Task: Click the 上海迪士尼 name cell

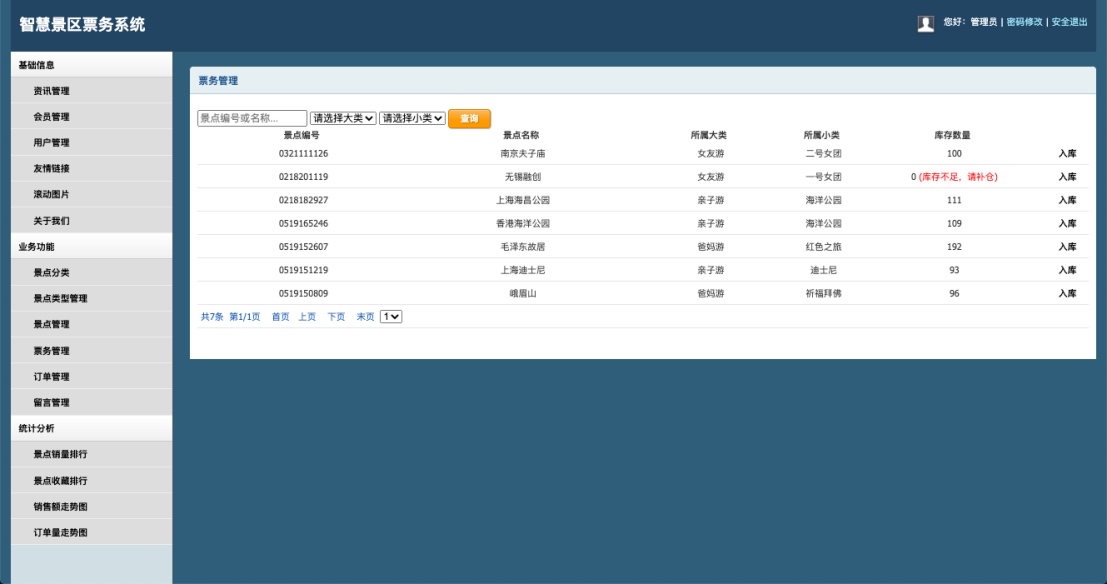Action: point(523,270)
